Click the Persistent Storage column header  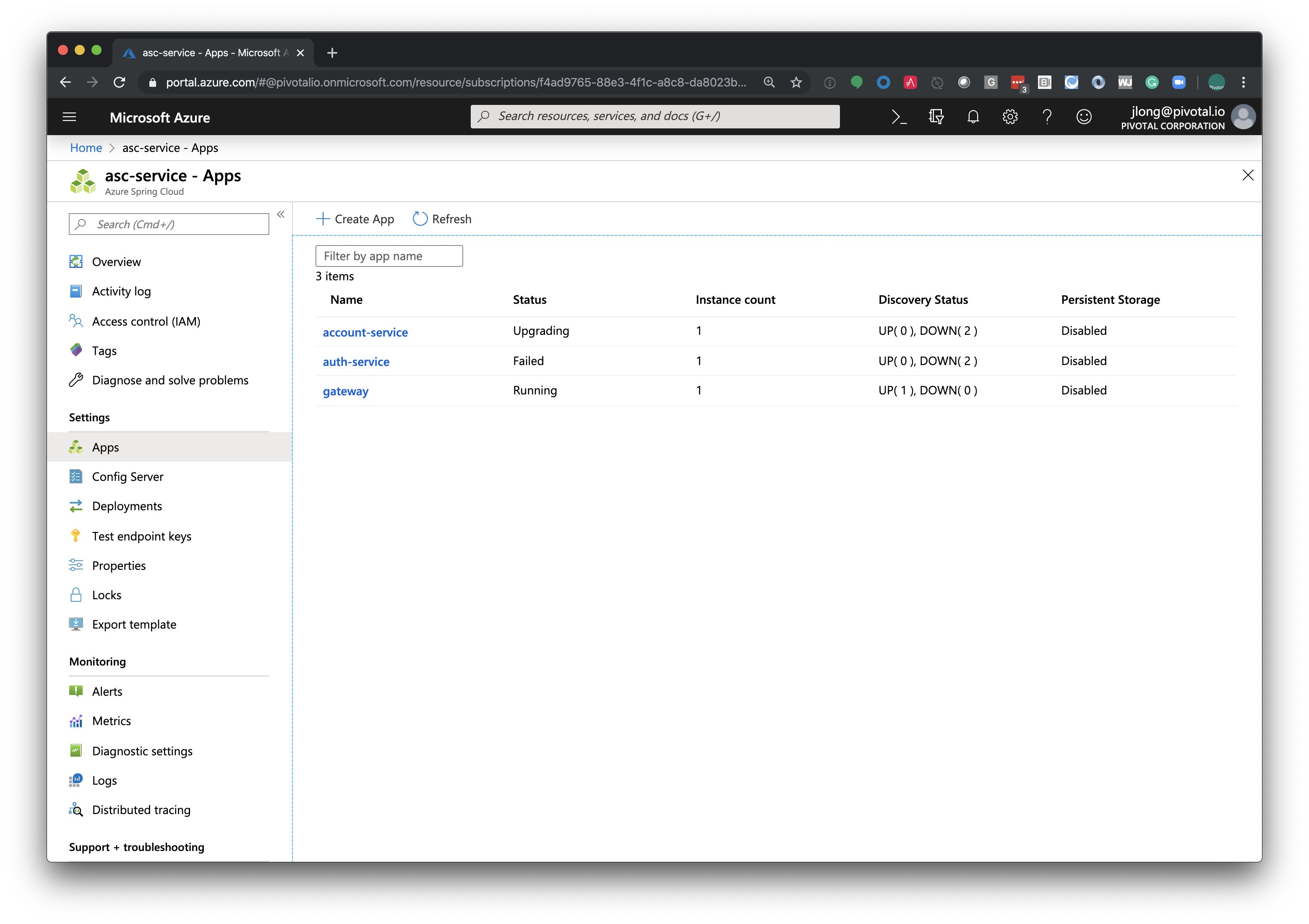pos(1111,300)
